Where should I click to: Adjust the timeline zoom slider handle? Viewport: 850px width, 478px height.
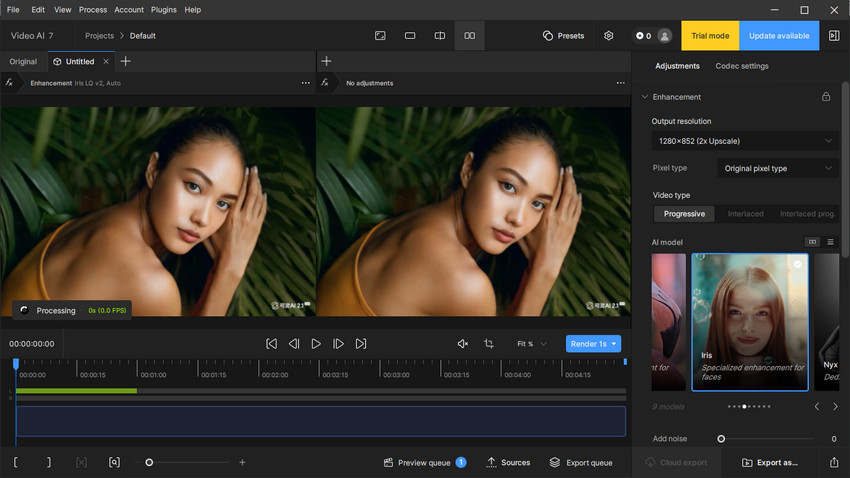point(149,462)
